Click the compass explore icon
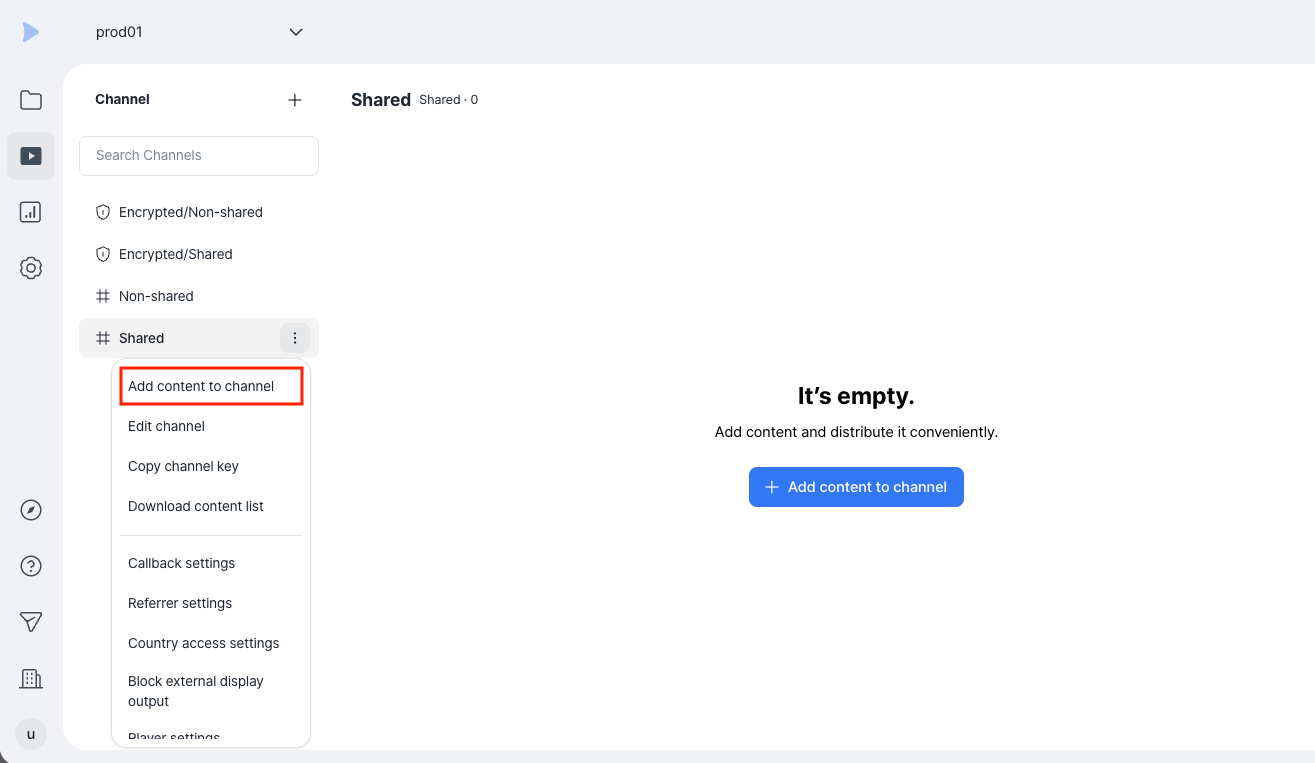The image size is (1315, 763). (x=31, y=510)
